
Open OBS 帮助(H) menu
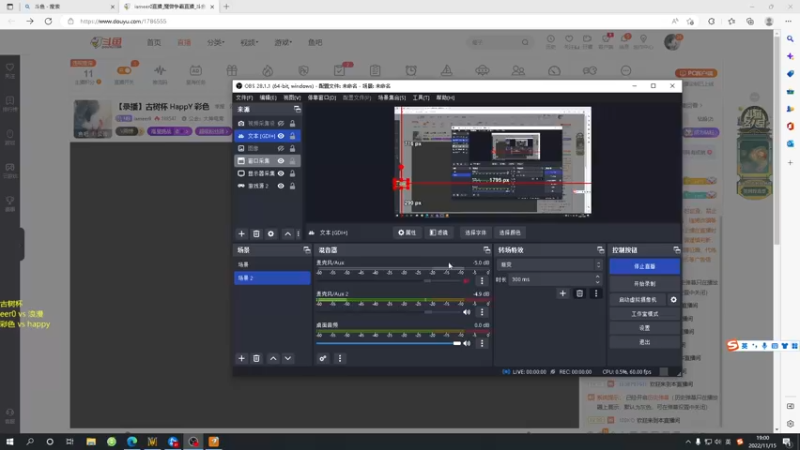pyautogui.click(x=445, y=97)
